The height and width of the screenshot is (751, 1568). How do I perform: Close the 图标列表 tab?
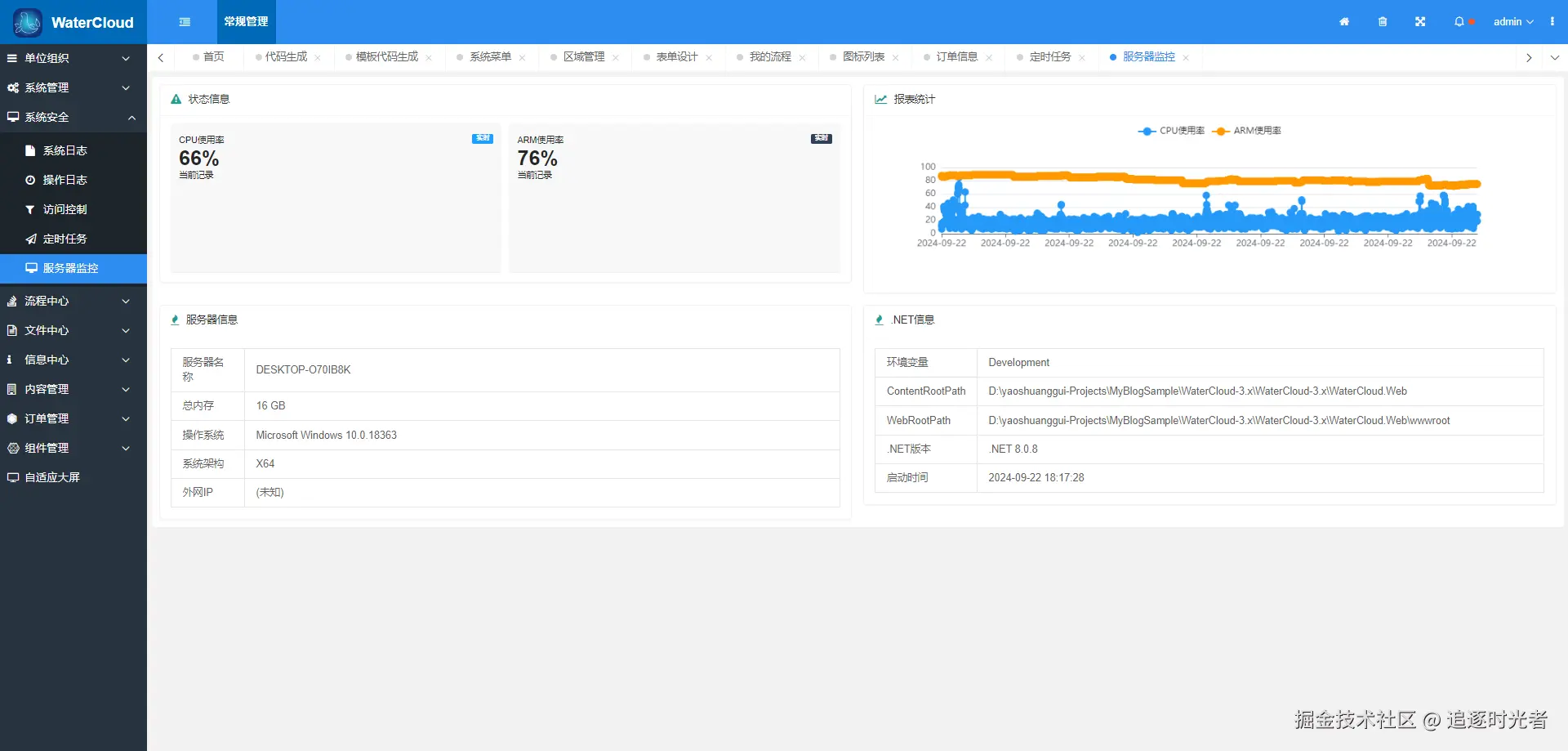[x=896, y=58]
